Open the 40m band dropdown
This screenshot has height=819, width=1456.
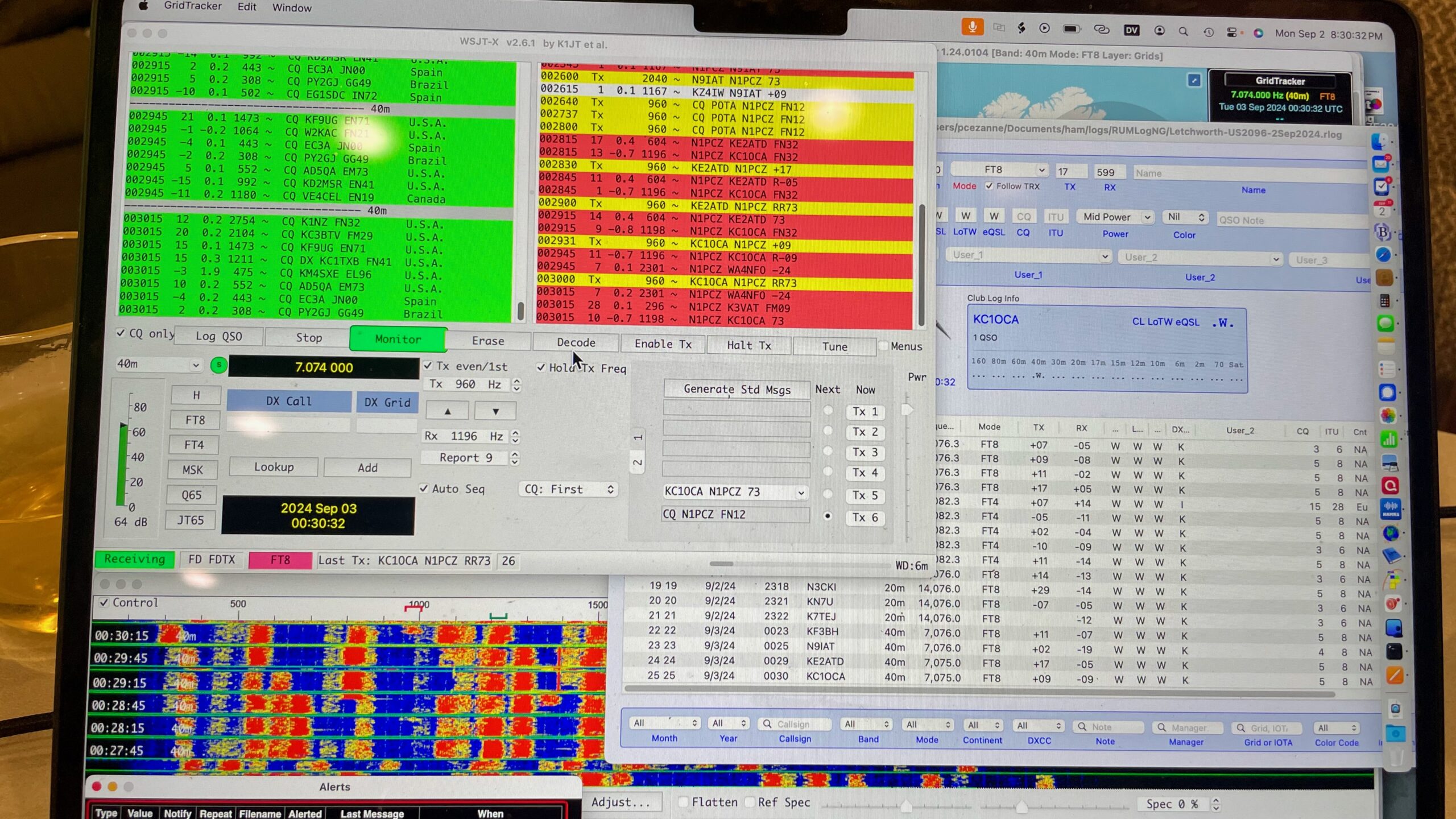pos(158,364)
